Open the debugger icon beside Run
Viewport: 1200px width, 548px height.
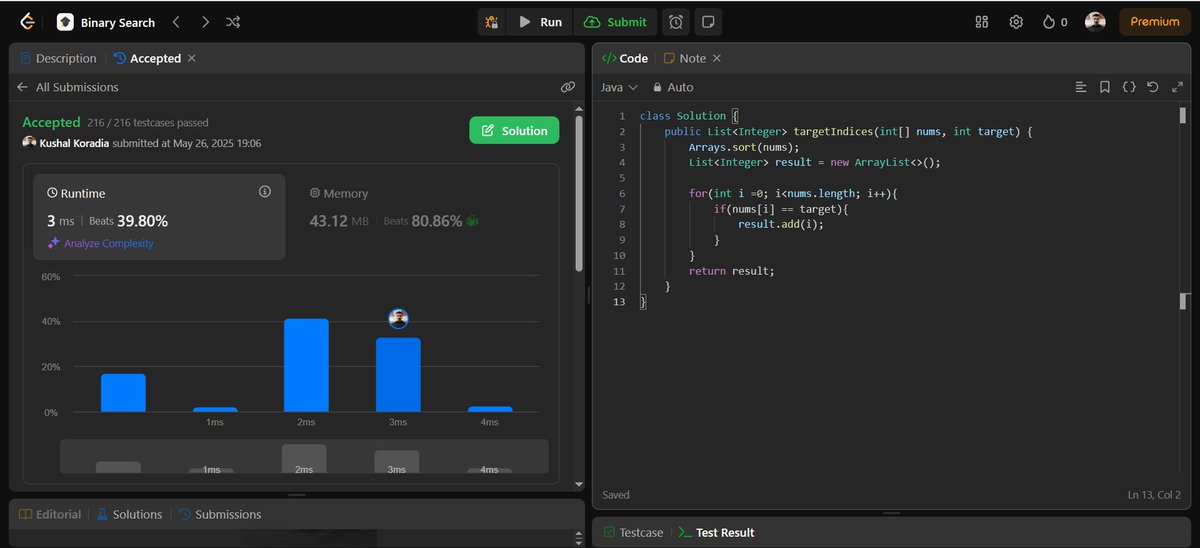[491, 22]
